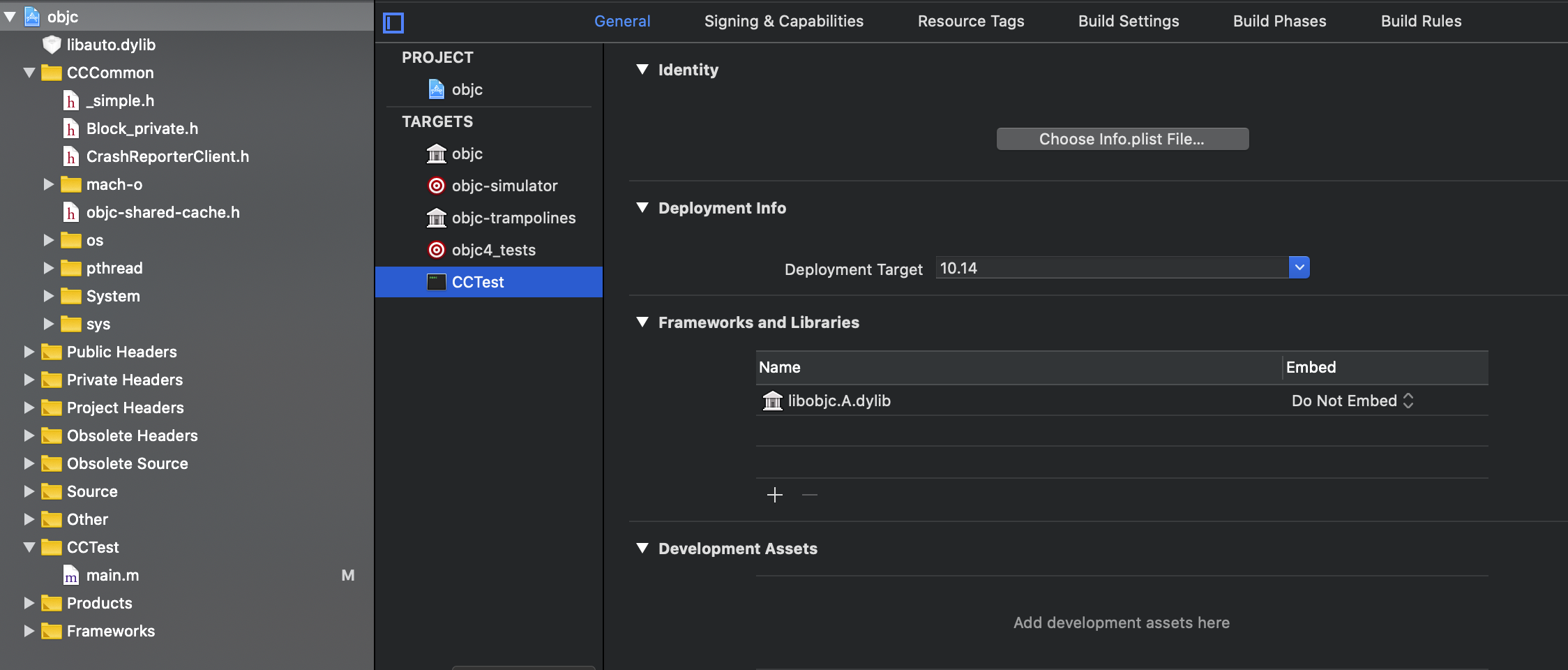Image resolution: width=1568 pixels, height=670 pixels.
Task: Select the objc-simulator target icon
Action: pyautogui.click(x=437, y=186)
